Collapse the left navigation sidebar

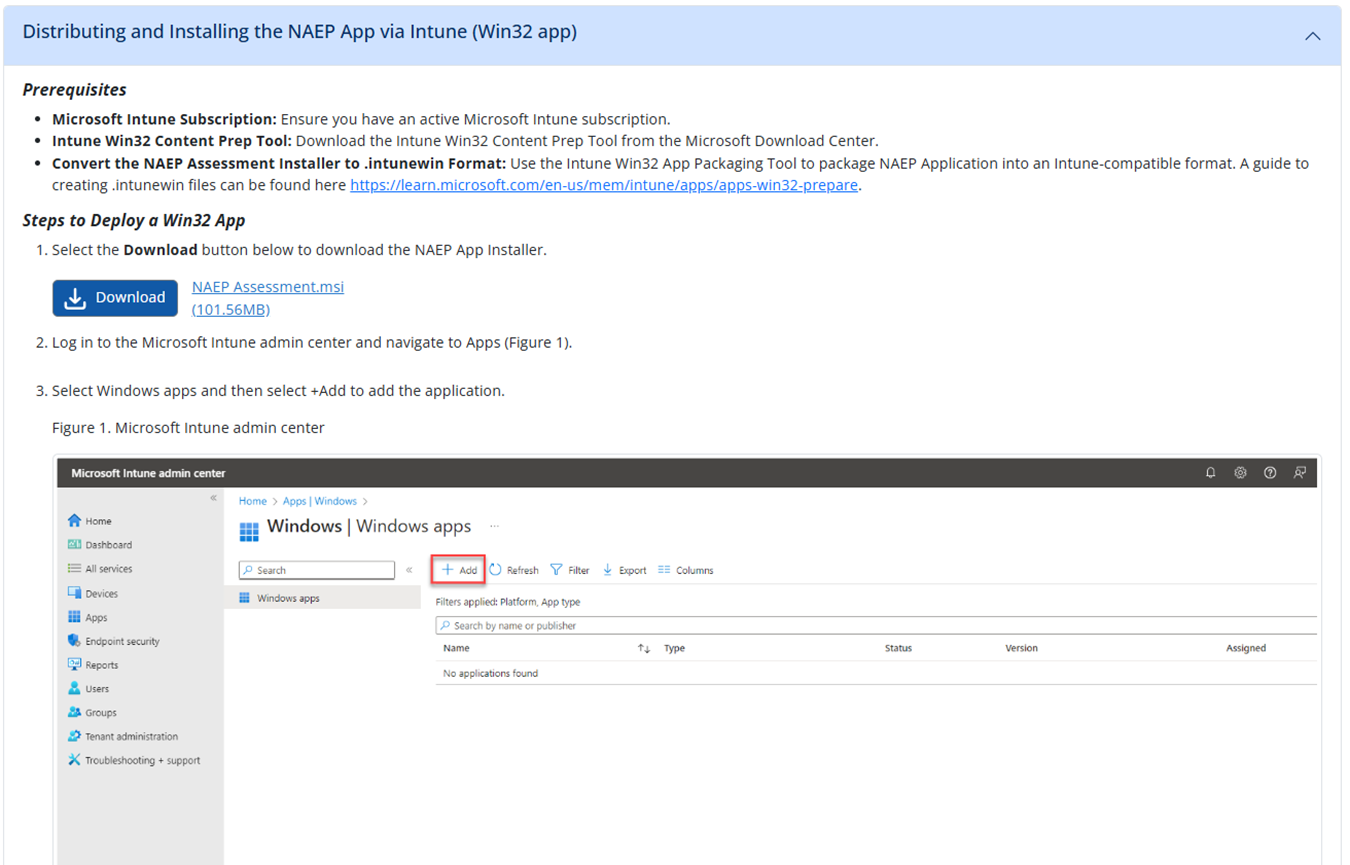[x=213, y=498]
